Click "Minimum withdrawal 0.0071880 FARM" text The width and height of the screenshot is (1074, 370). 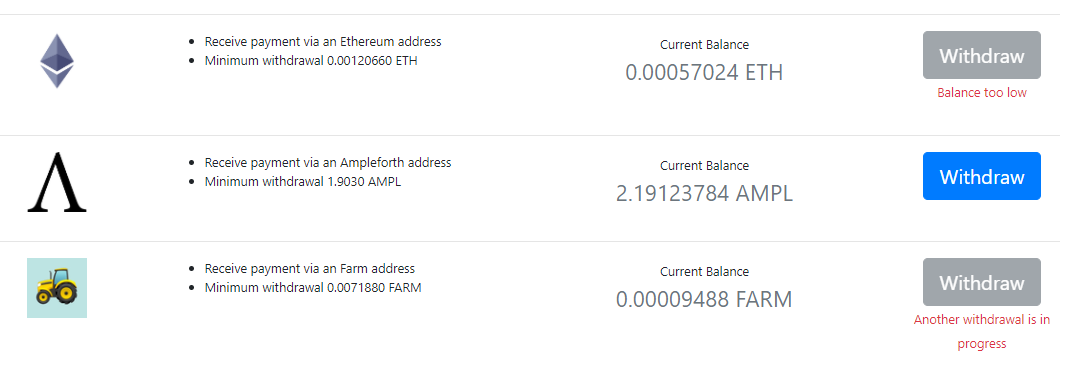[x=313, y=288]
